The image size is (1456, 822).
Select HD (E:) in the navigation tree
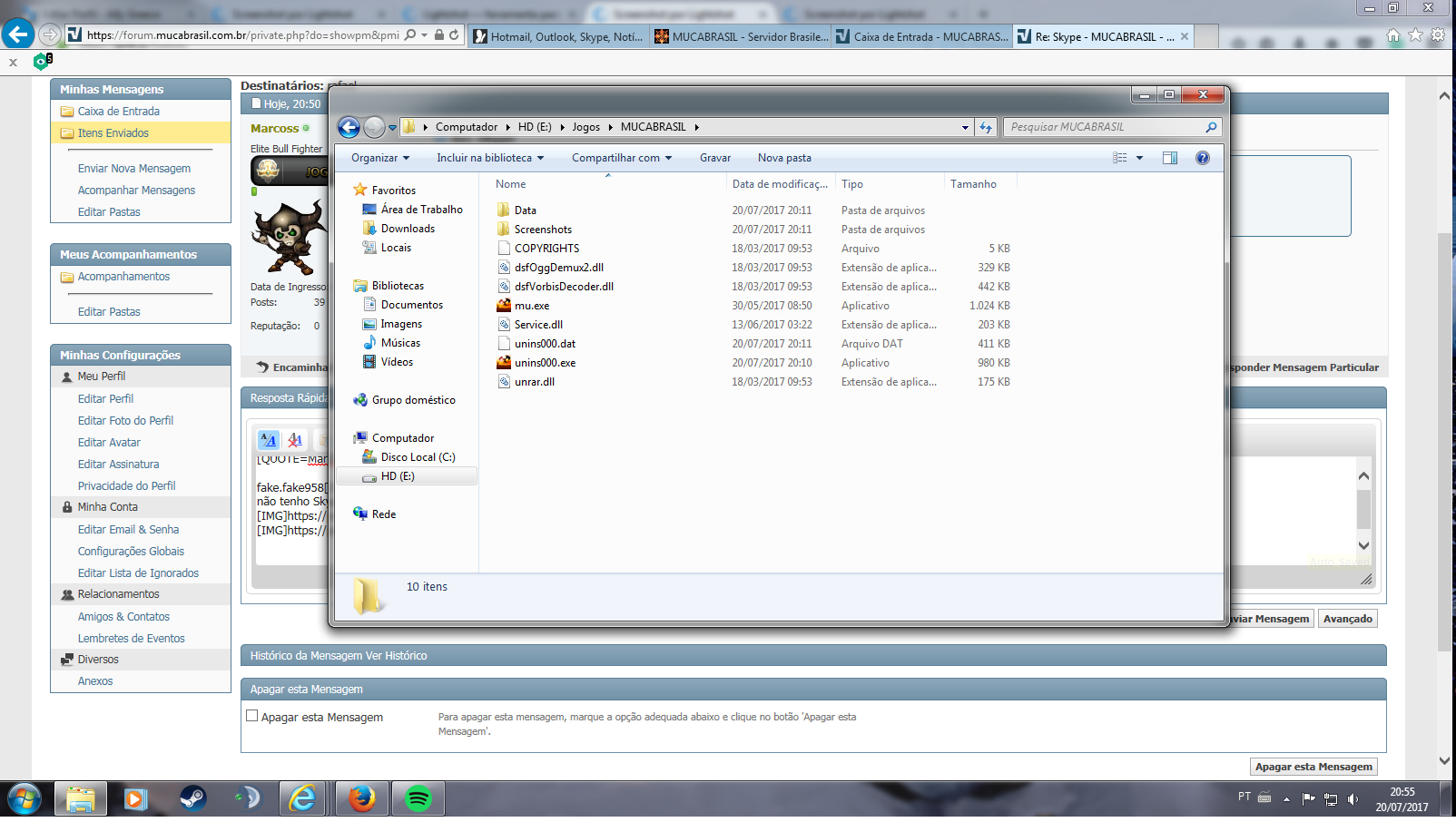(x=398, y=476)
